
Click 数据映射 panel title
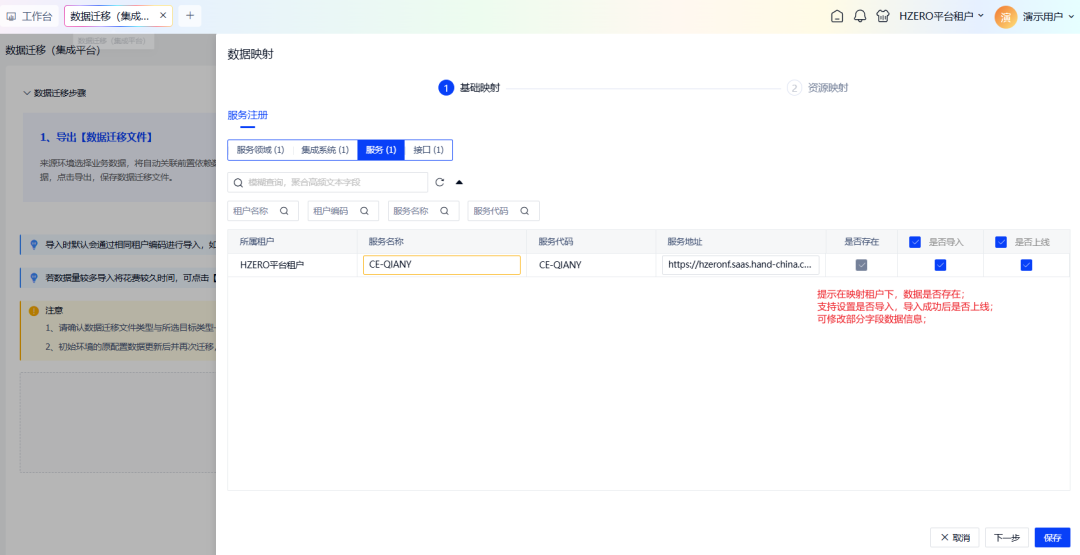(x=251, y=54)
